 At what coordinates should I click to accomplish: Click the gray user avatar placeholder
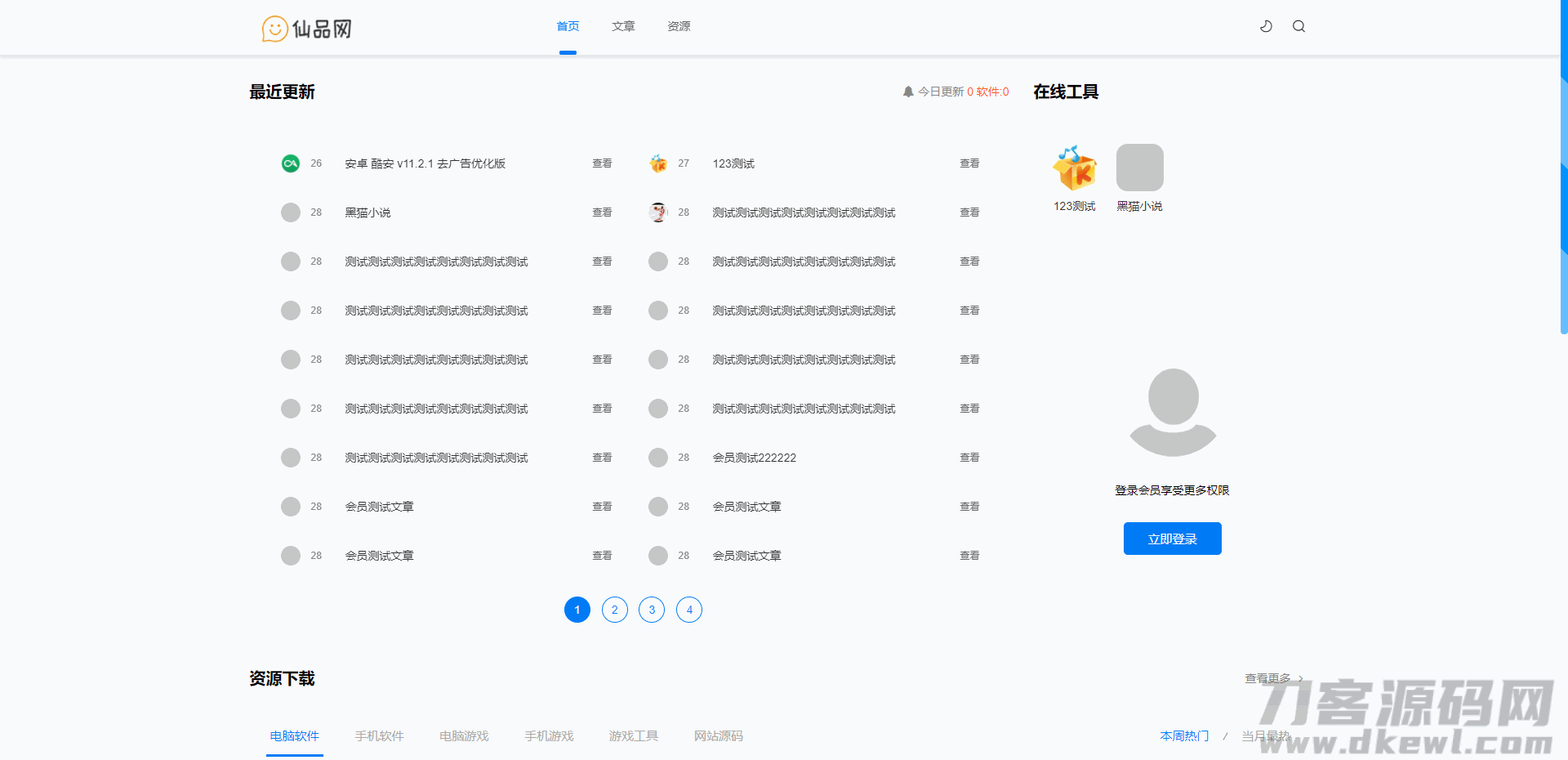point(1173,412)
